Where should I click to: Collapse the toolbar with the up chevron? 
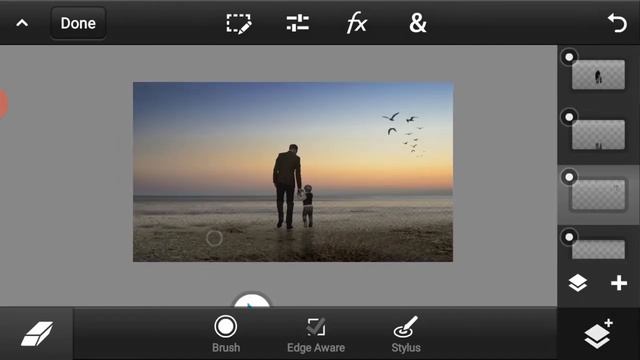(x=22, y=23)
